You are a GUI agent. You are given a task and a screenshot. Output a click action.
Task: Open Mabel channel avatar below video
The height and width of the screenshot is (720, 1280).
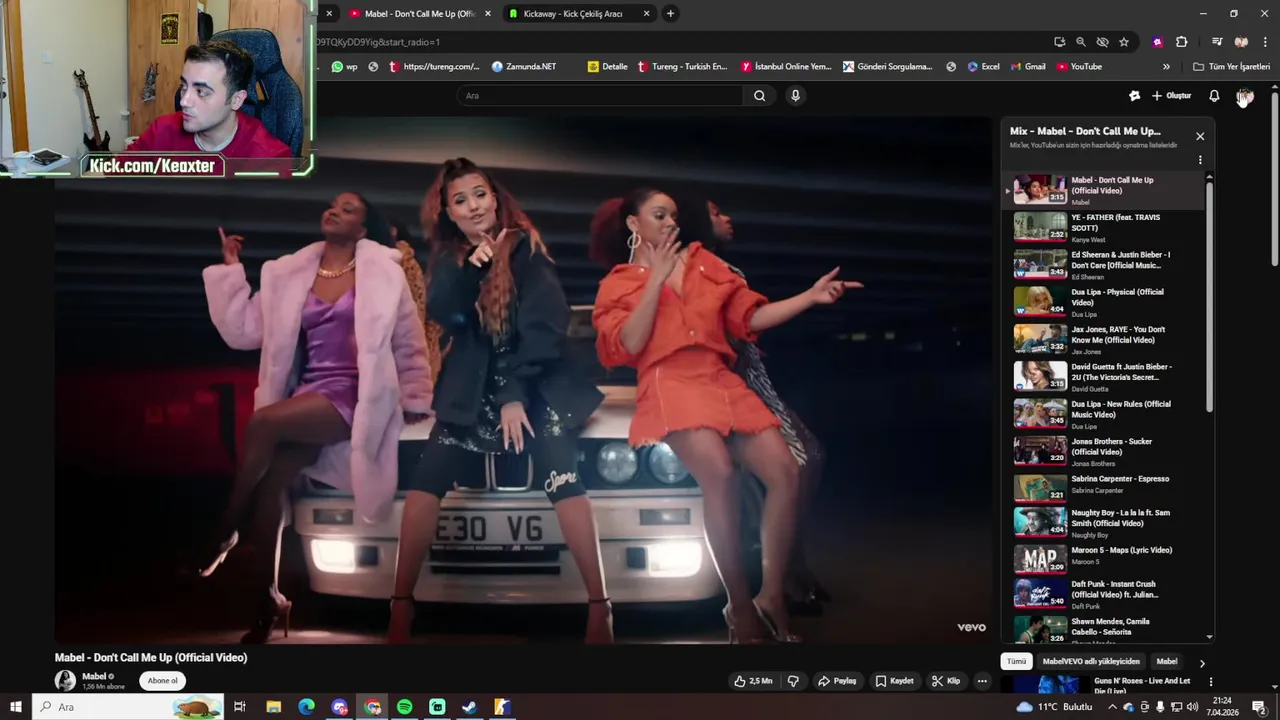65,681
